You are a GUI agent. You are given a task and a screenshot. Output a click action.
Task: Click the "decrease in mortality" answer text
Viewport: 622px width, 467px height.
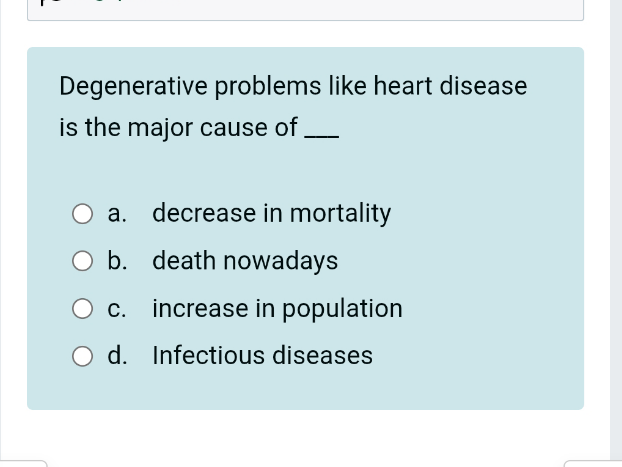pyautogui.click(x=271, y=213)
